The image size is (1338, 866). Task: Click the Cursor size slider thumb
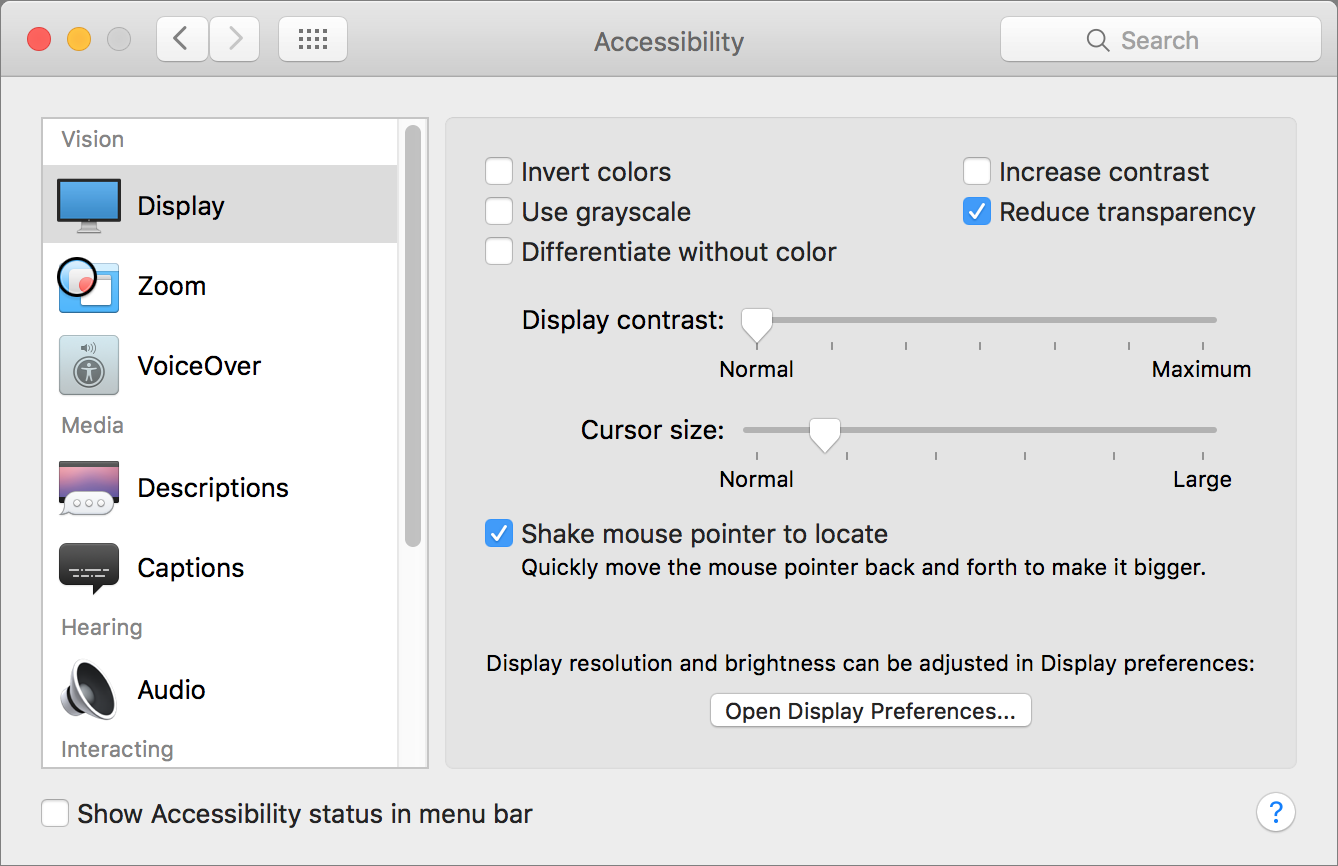click(825, 433)
